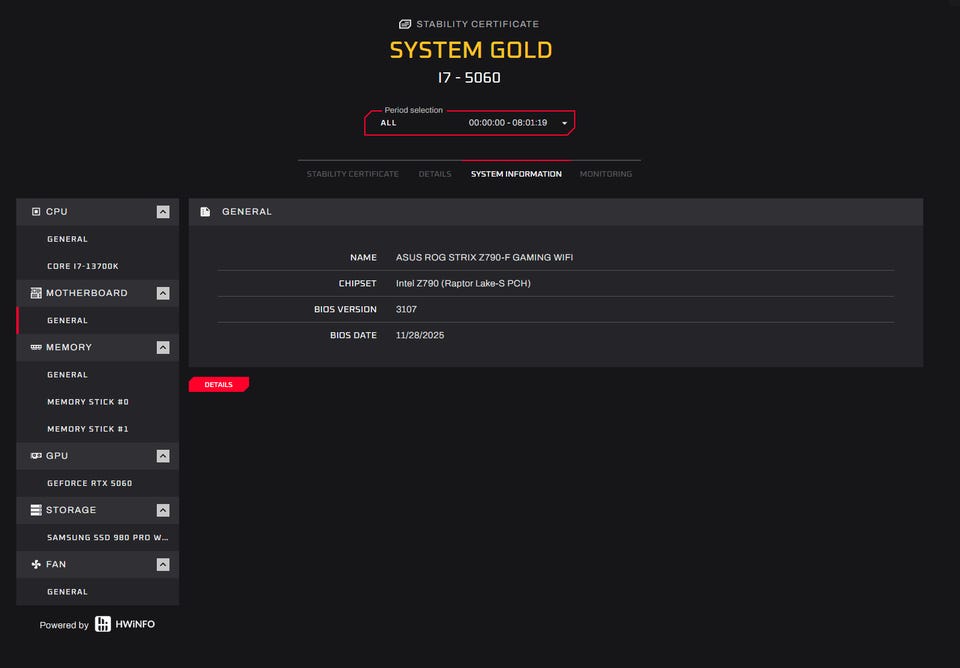Click the HWiNFO name beside the logo
This screenshot has height=668, width=960.
tap(135, 624)
